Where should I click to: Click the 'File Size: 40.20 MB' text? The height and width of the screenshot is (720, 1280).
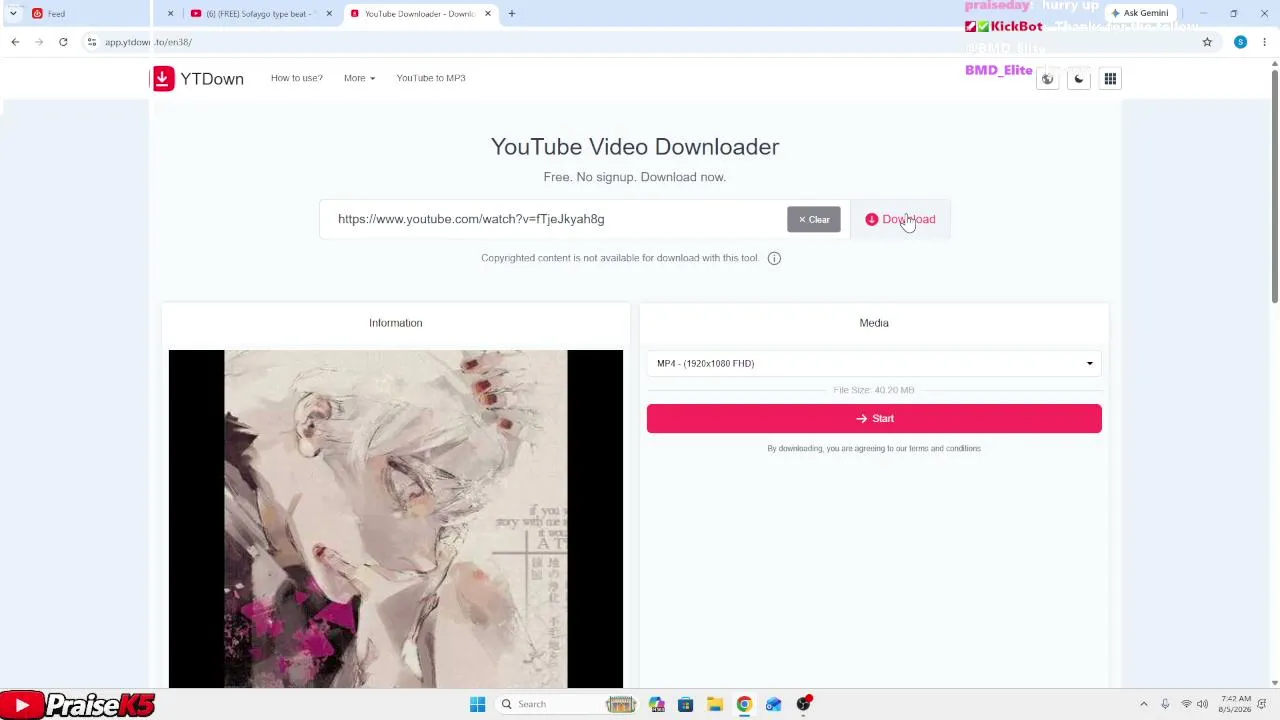(874, 390)
